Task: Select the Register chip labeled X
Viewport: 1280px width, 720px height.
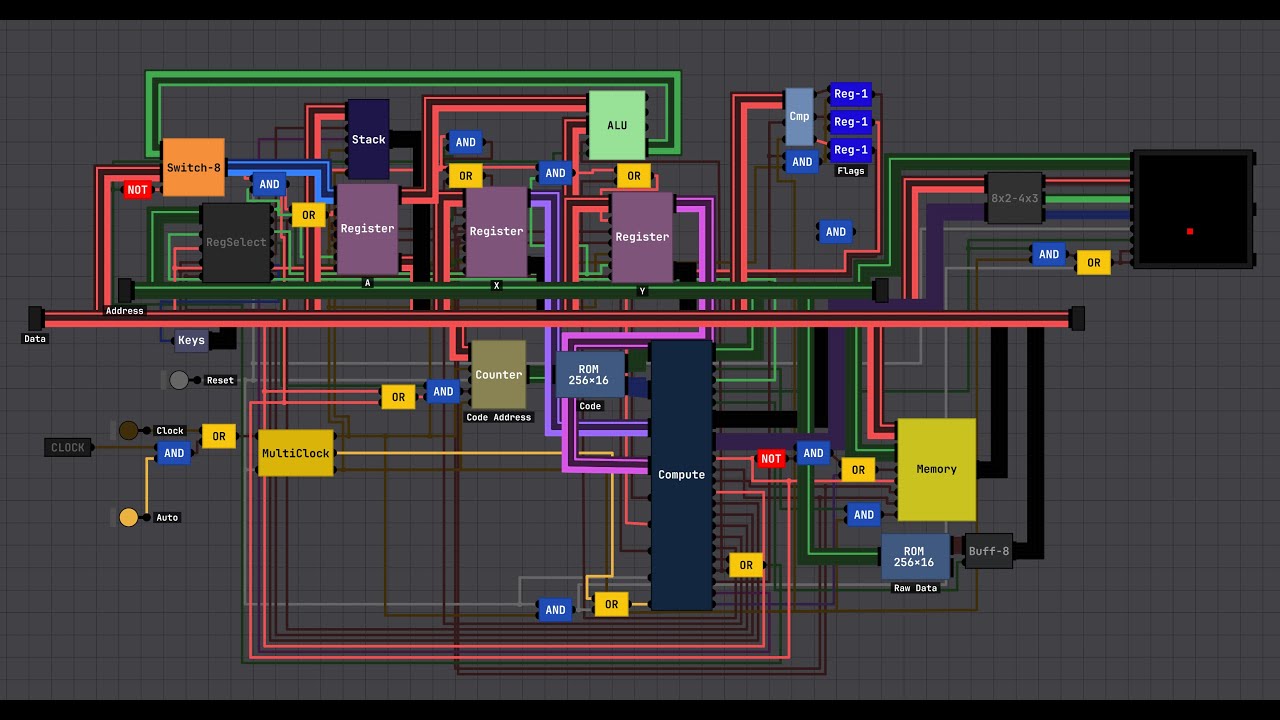Action: pyautogui.click(x=496, y=231)
